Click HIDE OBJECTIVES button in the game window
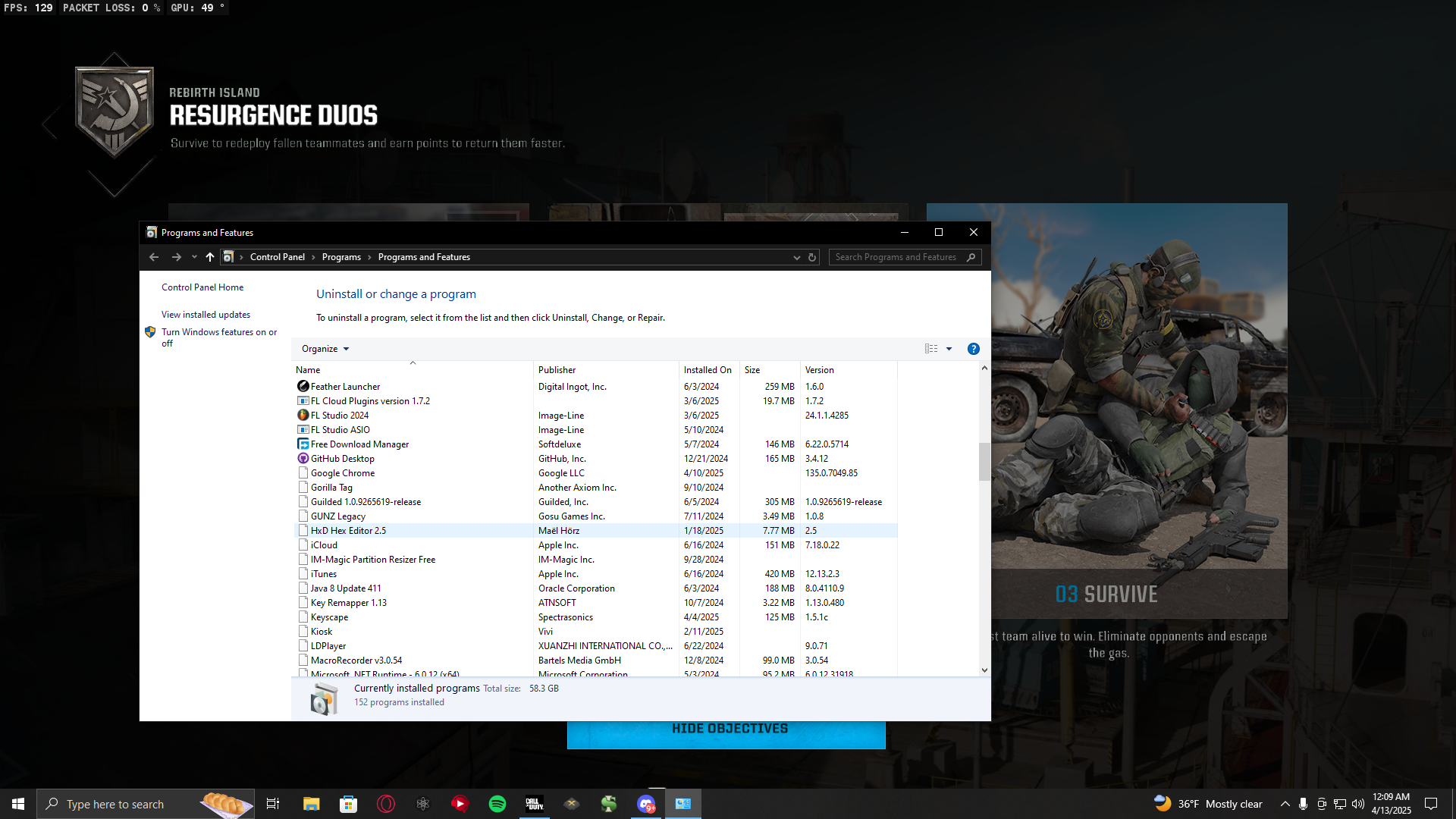 [726, 734]
